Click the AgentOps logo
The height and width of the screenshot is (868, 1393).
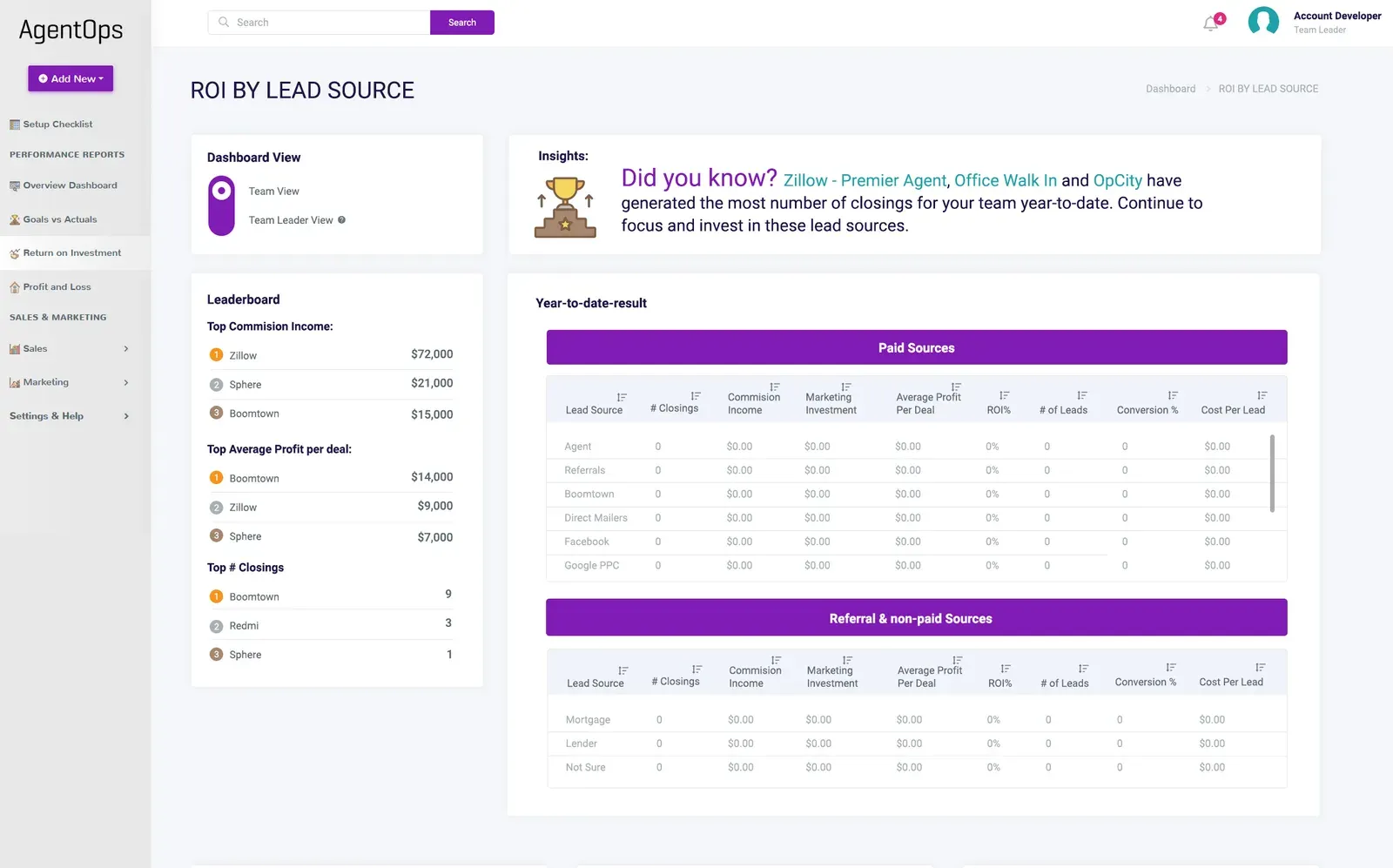click(71, 30)
